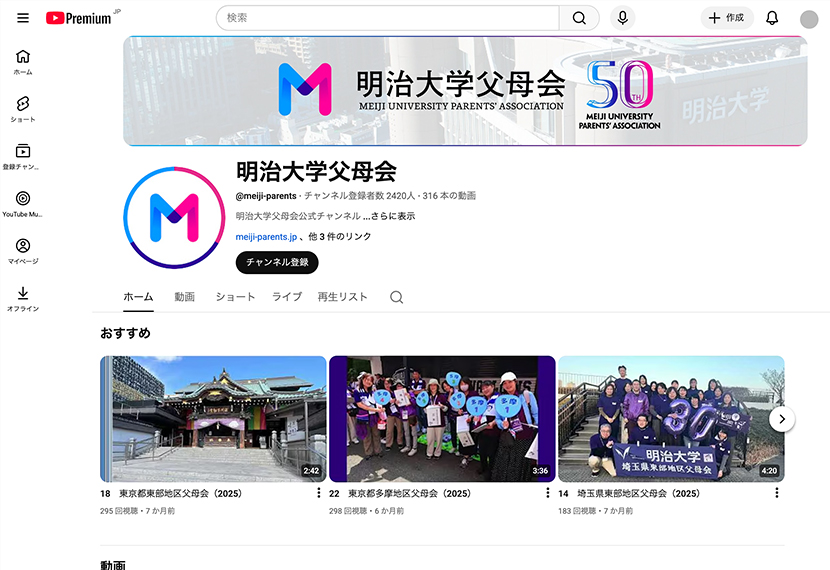
Task: Start voice search with microphone icon
Action: [x=623, y=18]
